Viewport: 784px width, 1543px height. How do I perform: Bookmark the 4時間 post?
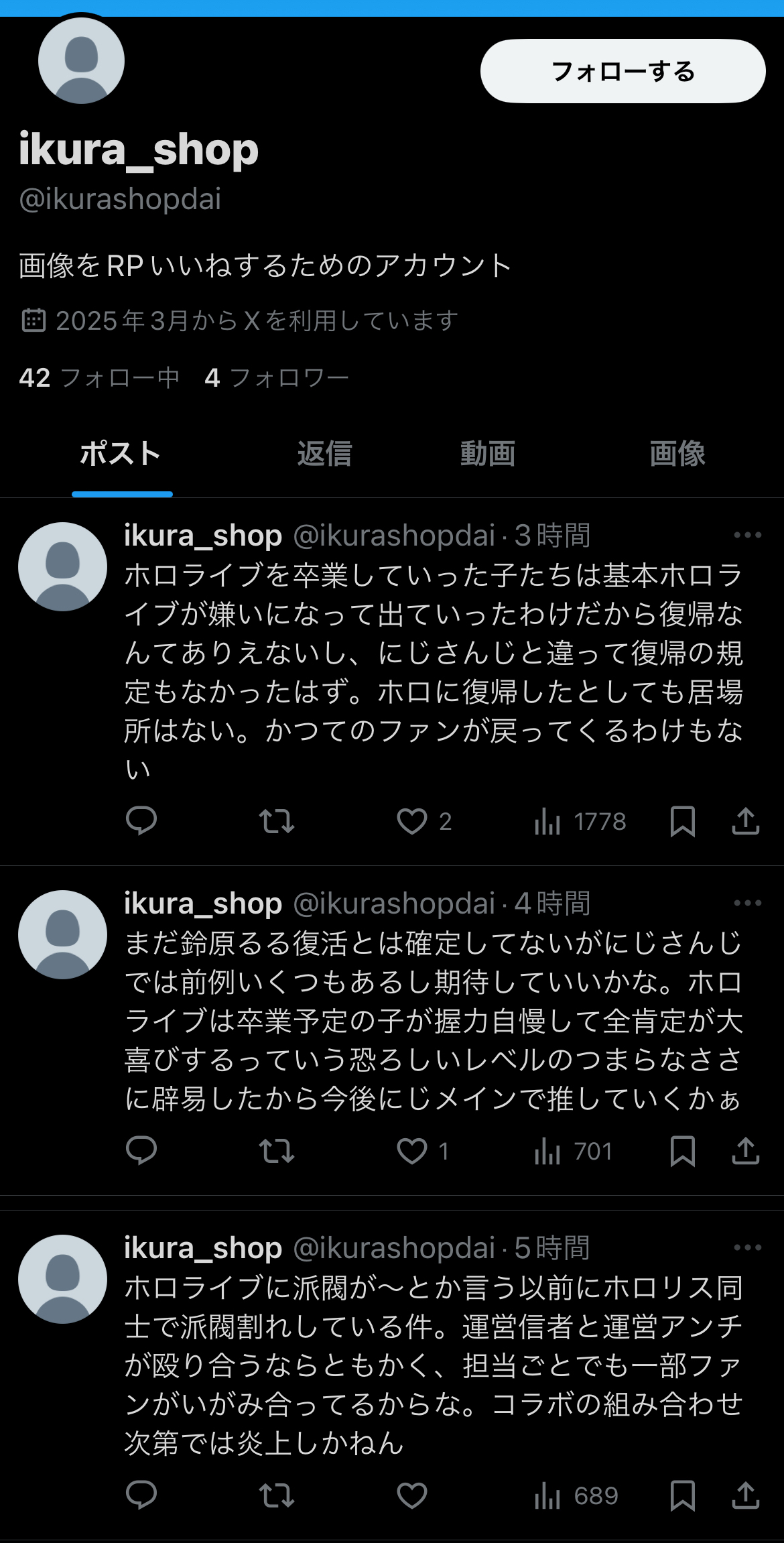coord(682,1151)
